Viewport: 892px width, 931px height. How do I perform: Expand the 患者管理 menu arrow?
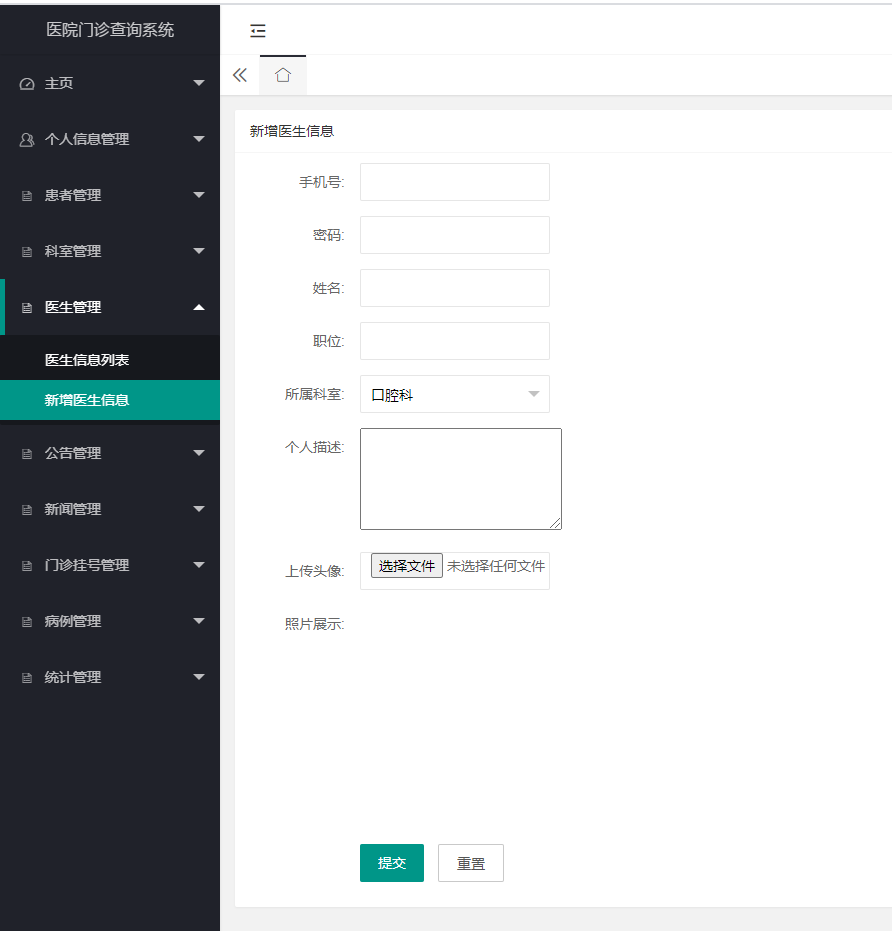[199, 195]
